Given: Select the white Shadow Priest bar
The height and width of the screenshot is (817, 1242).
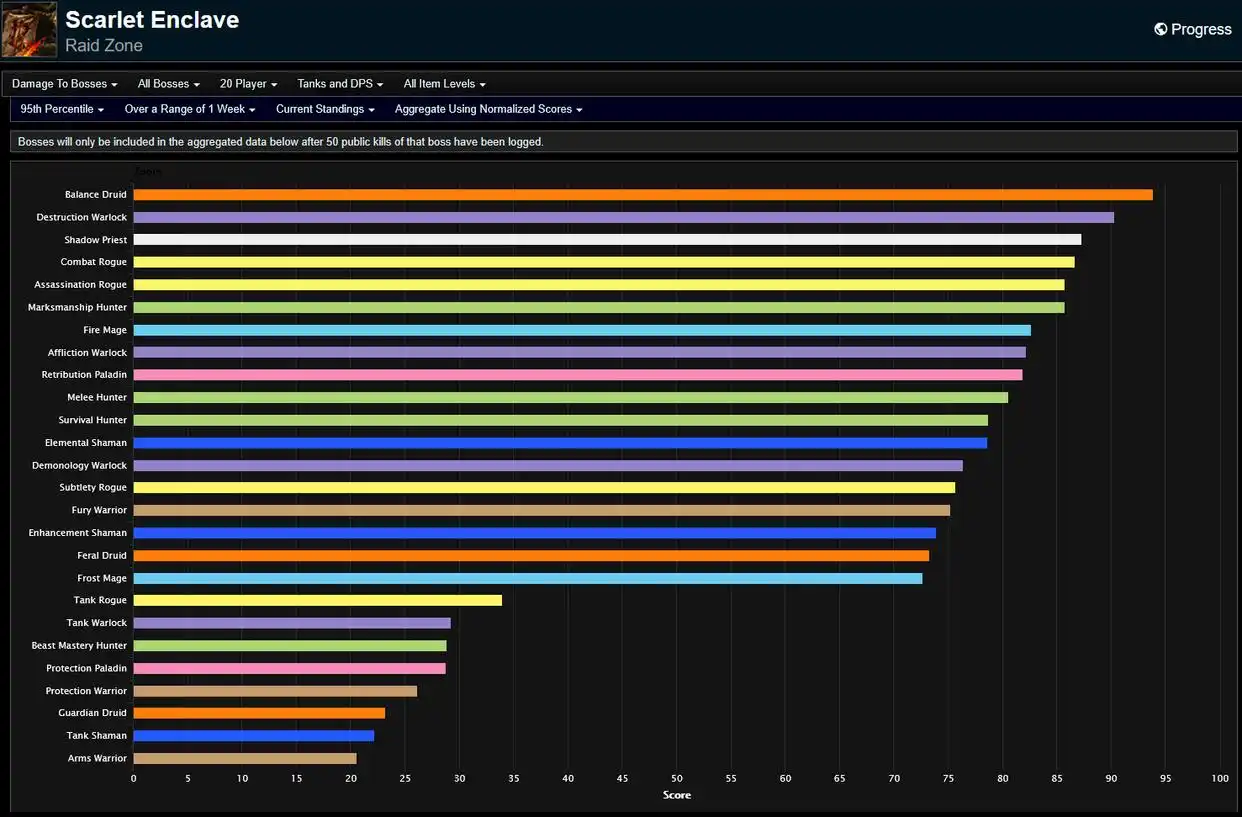Looking at the screenshot, I should tap(607, 240).
